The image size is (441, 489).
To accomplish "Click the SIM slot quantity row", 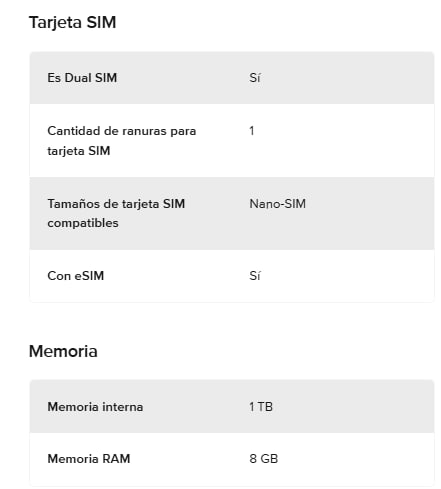I will pos(232,140).
